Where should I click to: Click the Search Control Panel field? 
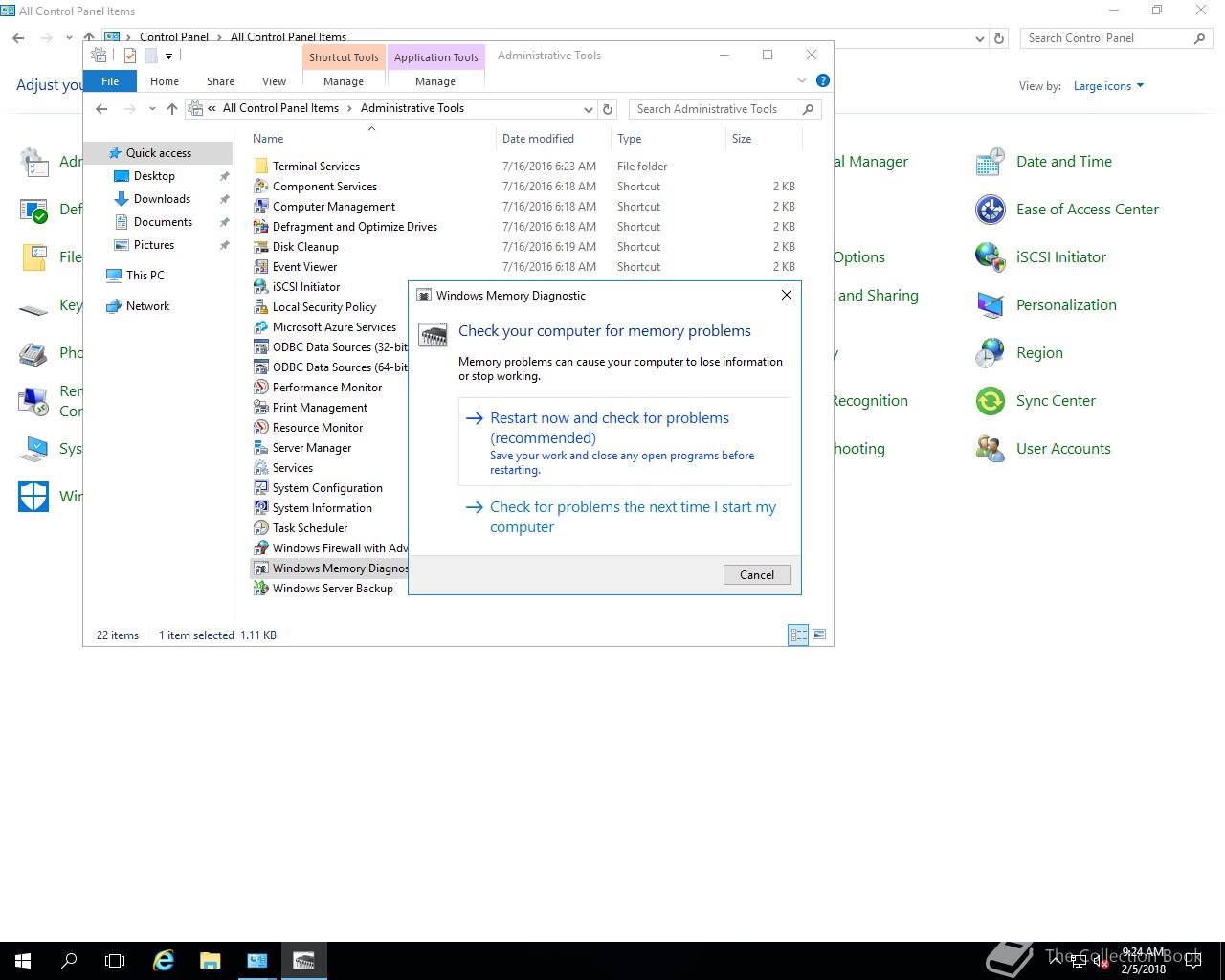coord(1116,38)
